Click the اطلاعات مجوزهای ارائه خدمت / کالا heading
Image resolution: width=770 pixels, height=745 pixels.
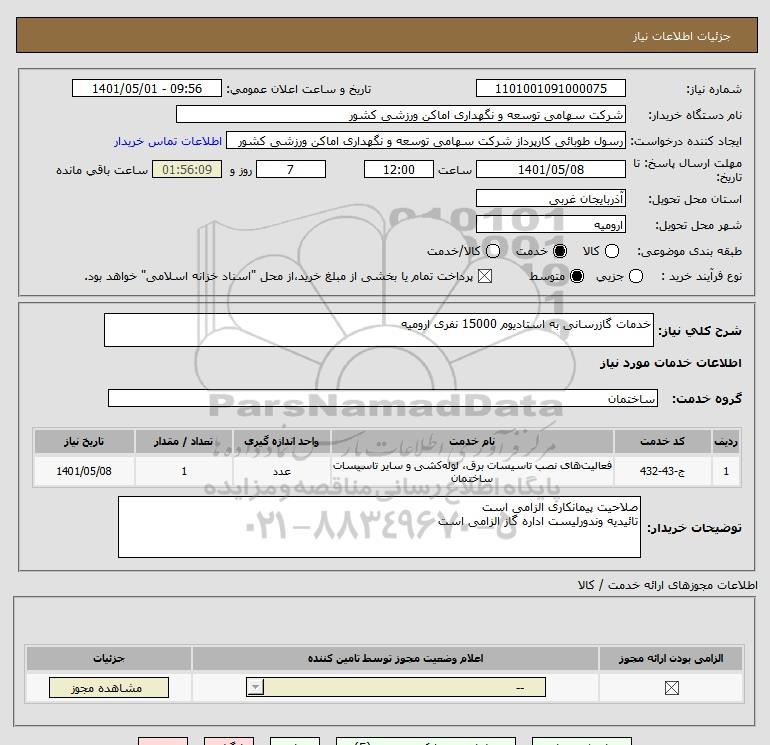click(667, 585)
